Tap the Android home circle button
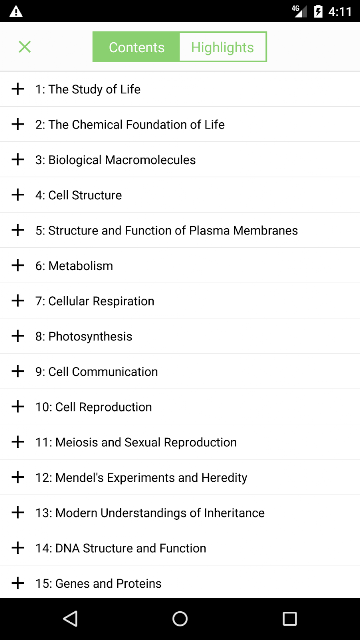 point(180,619)
